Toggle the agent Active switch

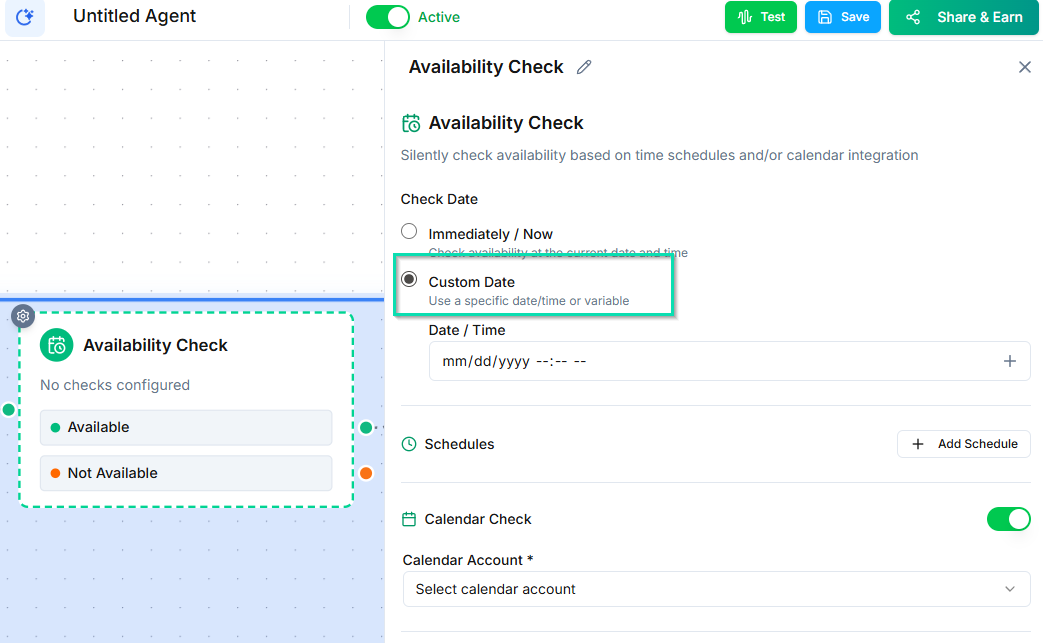(x=388, y=17)
